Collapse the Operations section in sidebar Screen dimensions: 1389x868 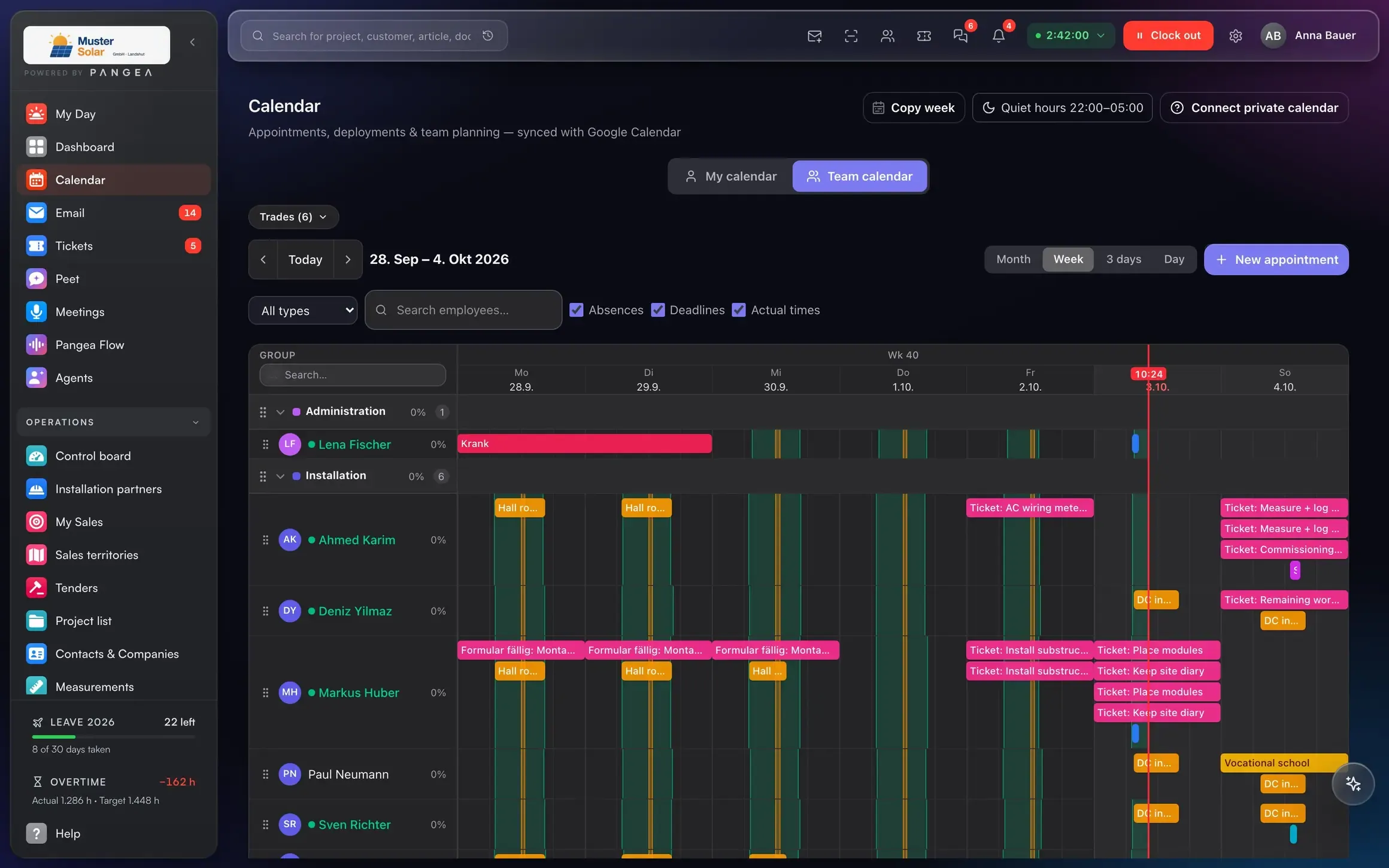114,422
